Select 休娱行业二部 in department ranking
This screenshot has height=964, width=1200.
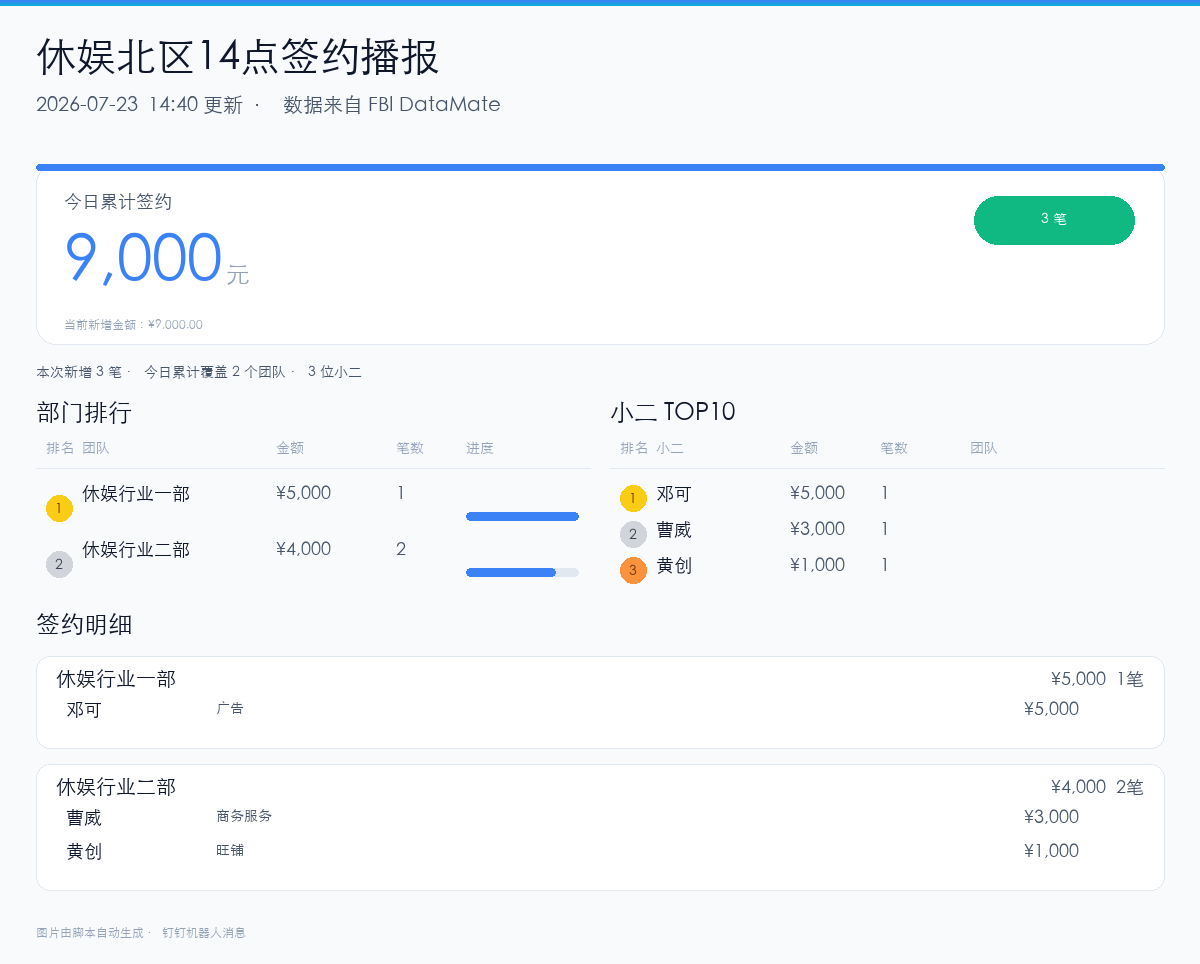tap(136, 549)
